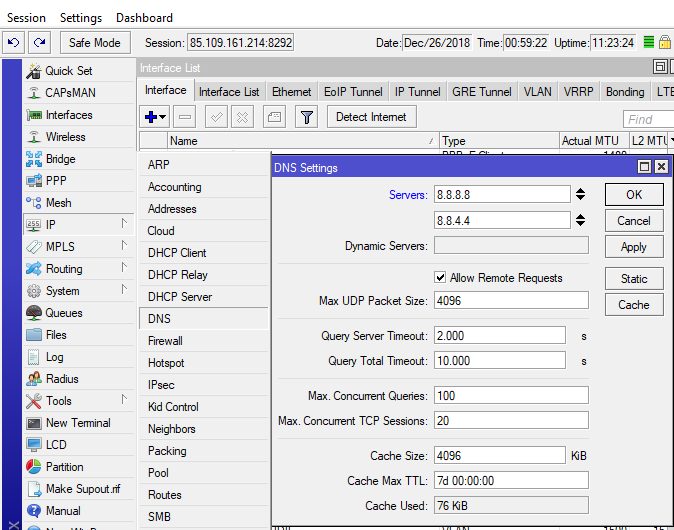Select Addresses in IP submenu
Viewport: 674px width, 530px height.
pos(204,209)
